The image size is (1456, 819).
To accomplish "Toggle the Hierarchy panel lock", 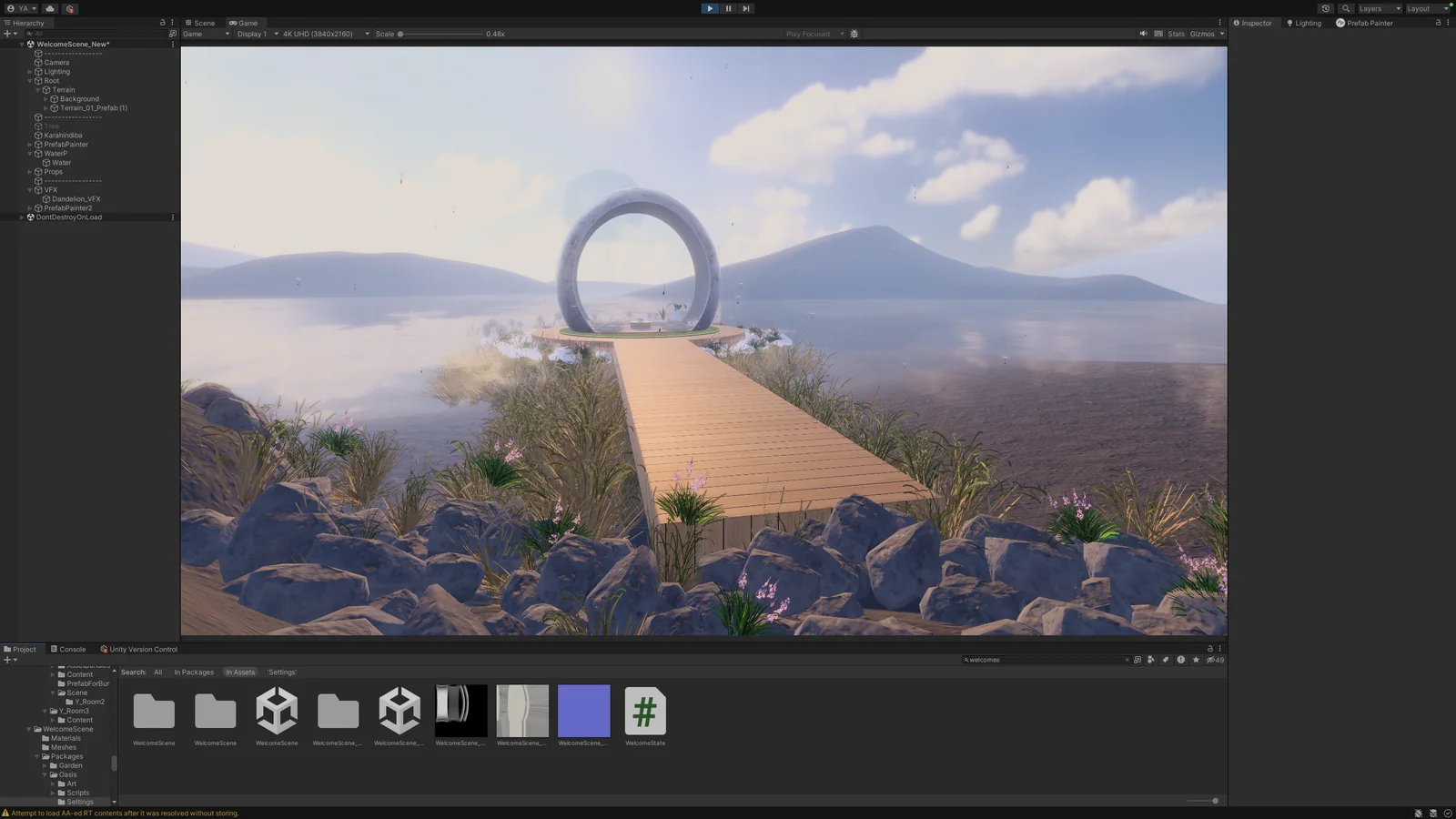I will [x=163, y=23].
